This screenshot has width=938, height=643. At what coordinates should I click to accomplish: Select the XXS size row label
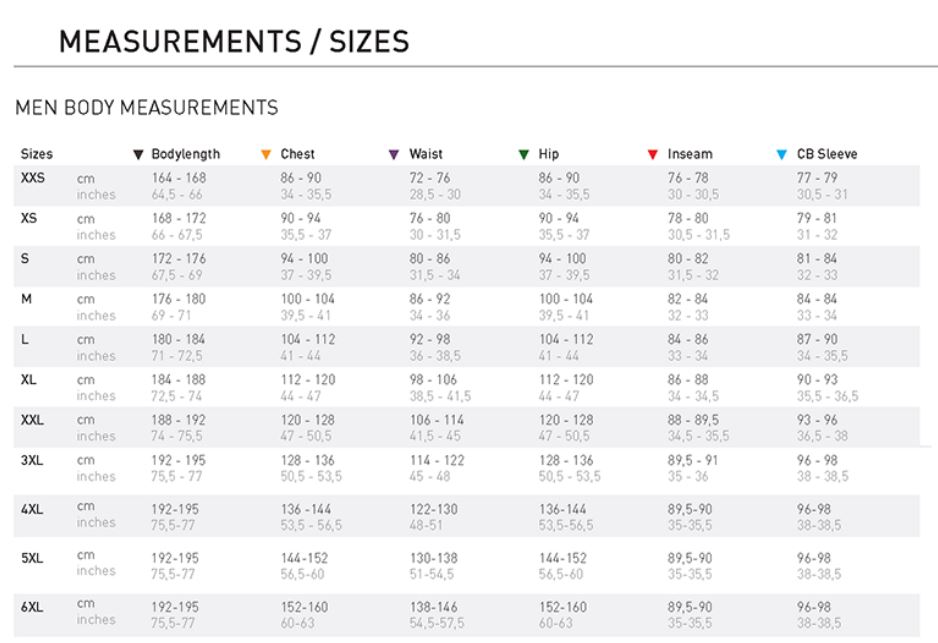click(33, 178)
